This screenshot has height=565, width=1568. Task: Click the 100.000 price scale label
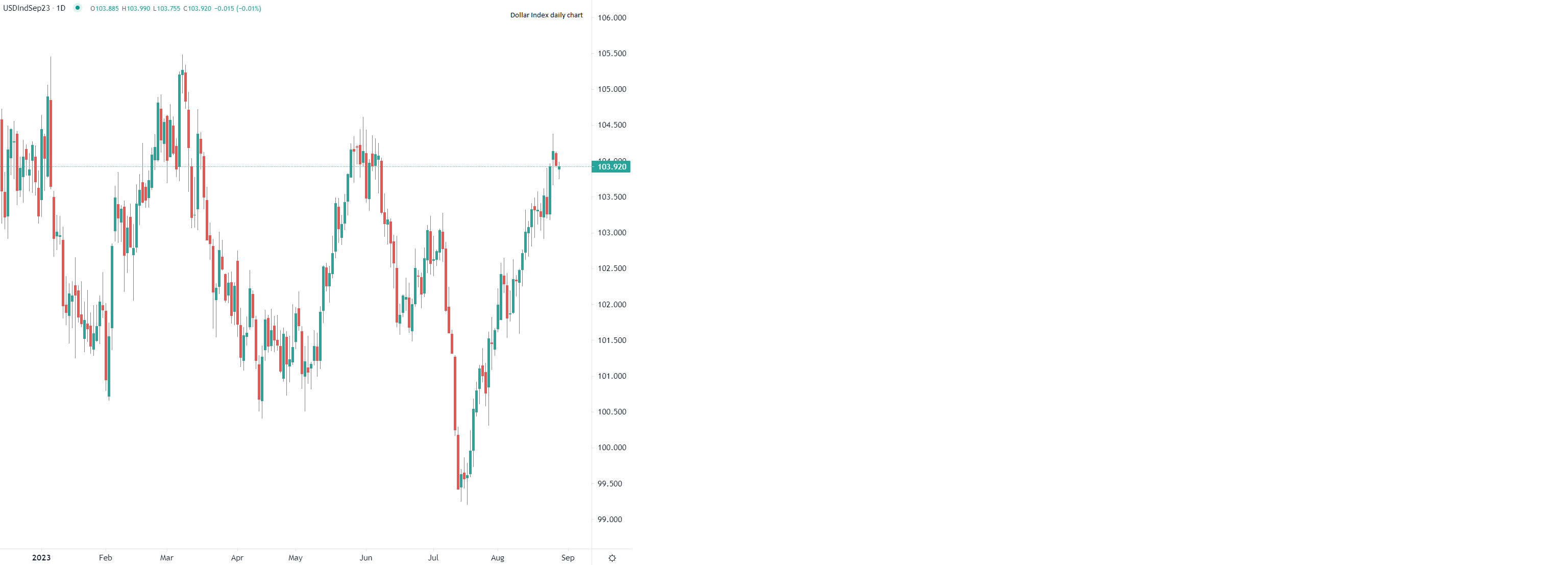612,448
